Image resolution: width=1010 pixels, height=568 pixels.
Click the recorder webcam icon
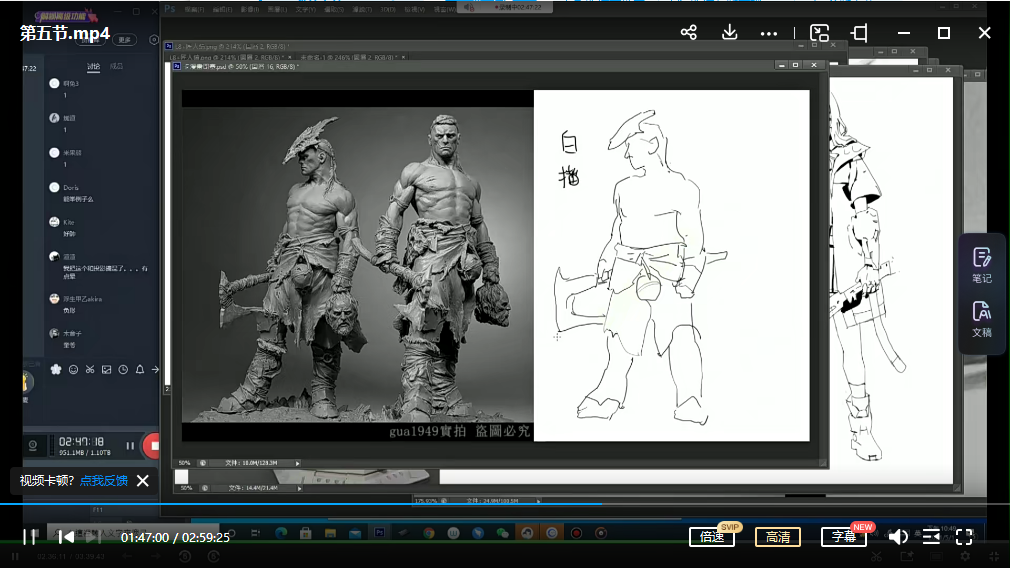[33, 446]
